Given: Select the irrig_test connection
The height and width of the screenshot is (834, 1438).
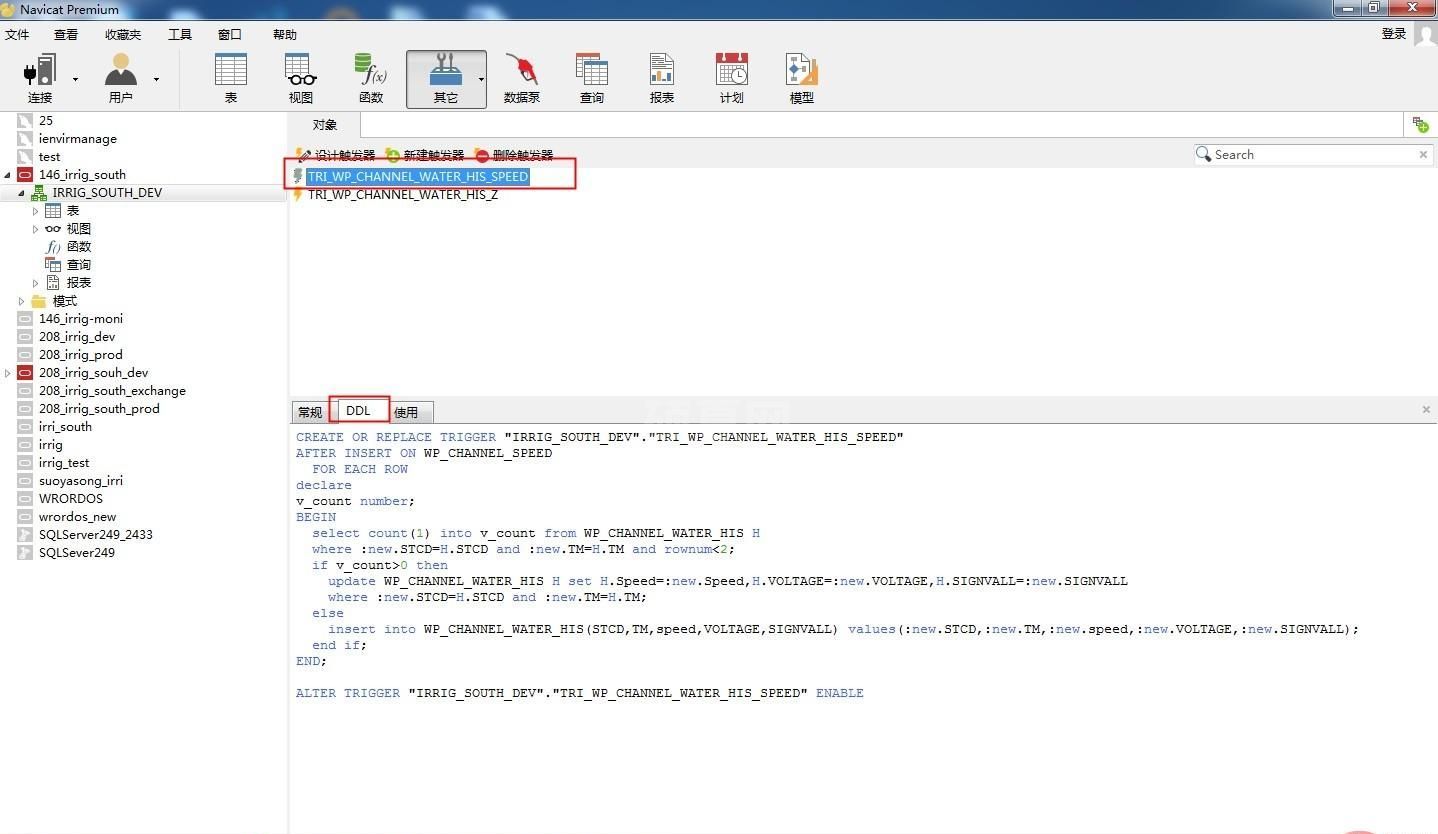Looking at the screenshot, I should point(64,462).
